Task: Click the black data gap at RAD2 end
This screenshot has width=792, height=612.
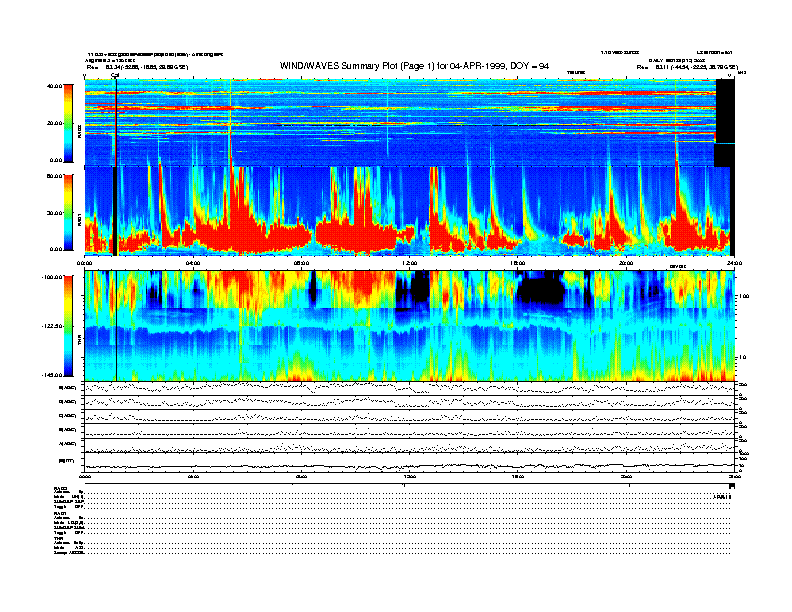Action: pos(725,123)
